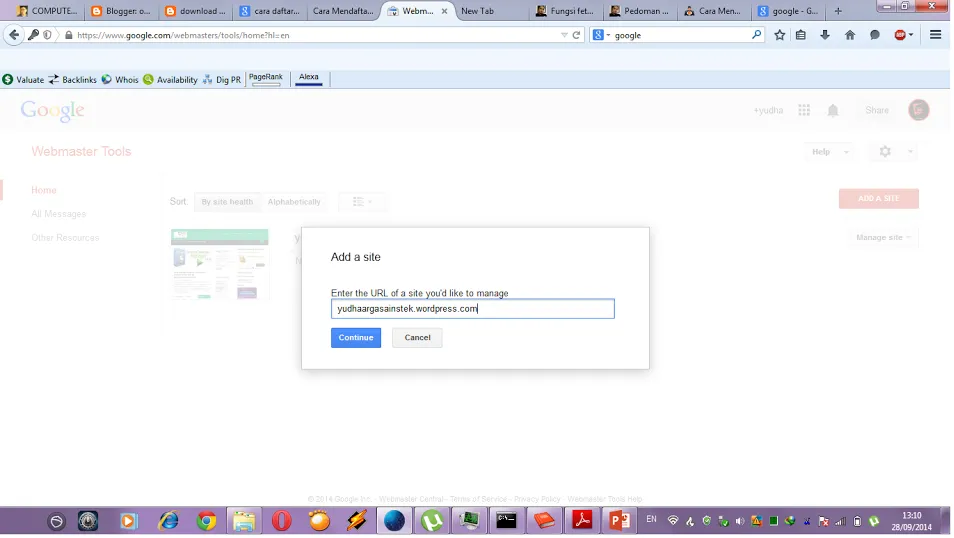954x538 pixels.
Task: Open the Manage site dropdown
Action: click(x=883, y=237)
